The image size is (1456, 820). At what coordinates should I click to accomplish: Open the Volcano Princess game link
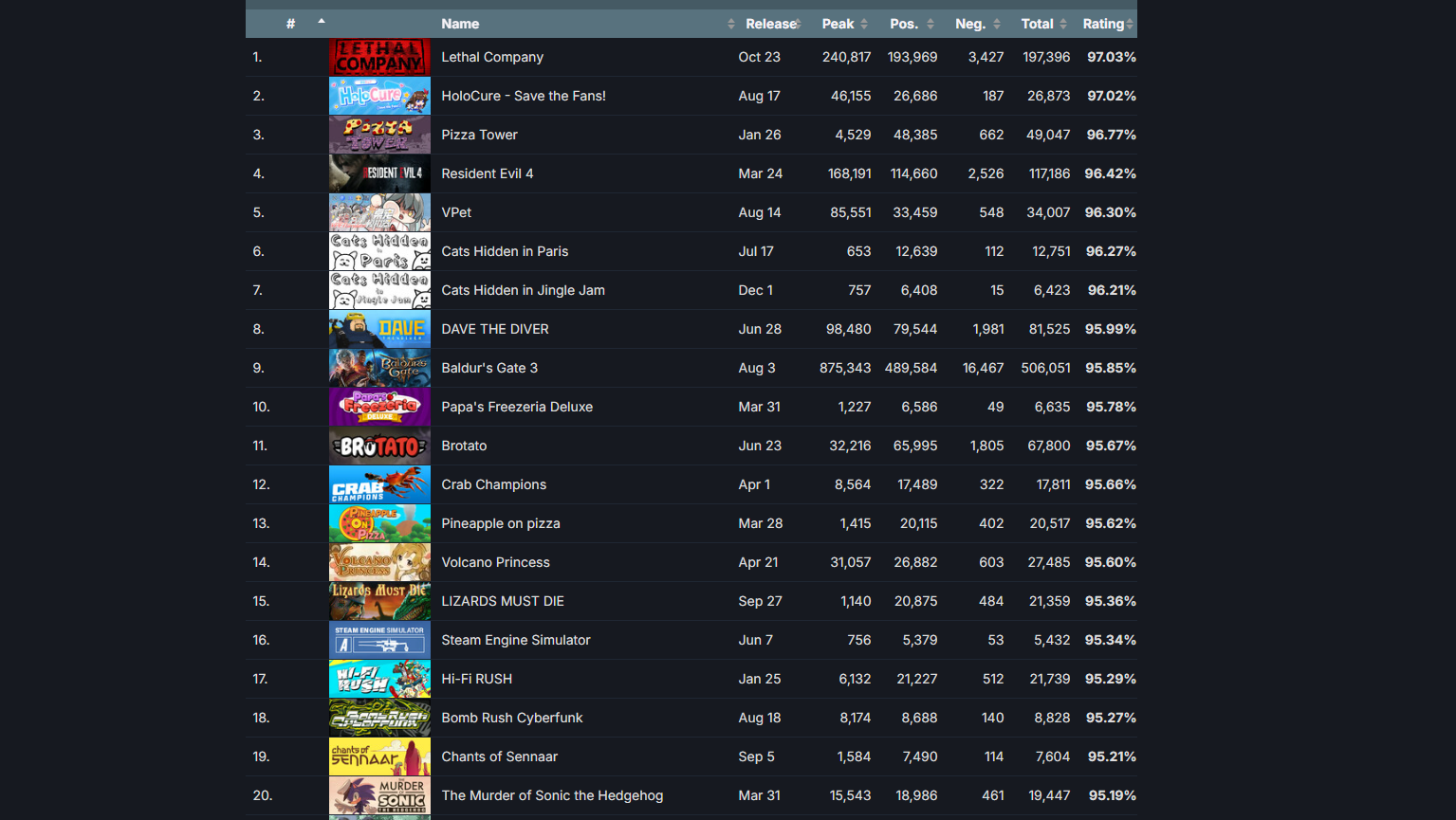(495, 562)
